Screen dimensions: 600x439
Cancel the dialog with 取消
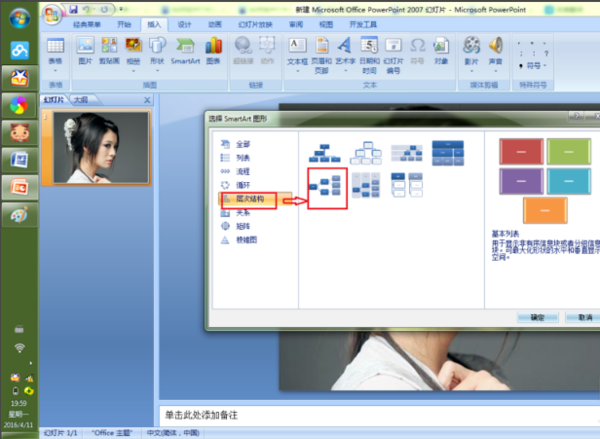583,317
